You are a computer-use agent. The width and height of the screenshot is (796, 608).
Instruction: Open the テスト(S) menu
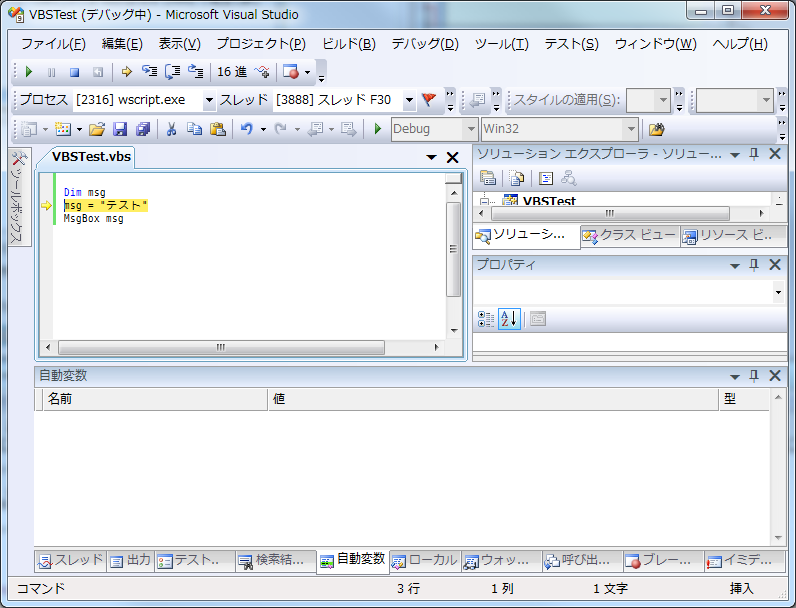click(x=572, y=44)
